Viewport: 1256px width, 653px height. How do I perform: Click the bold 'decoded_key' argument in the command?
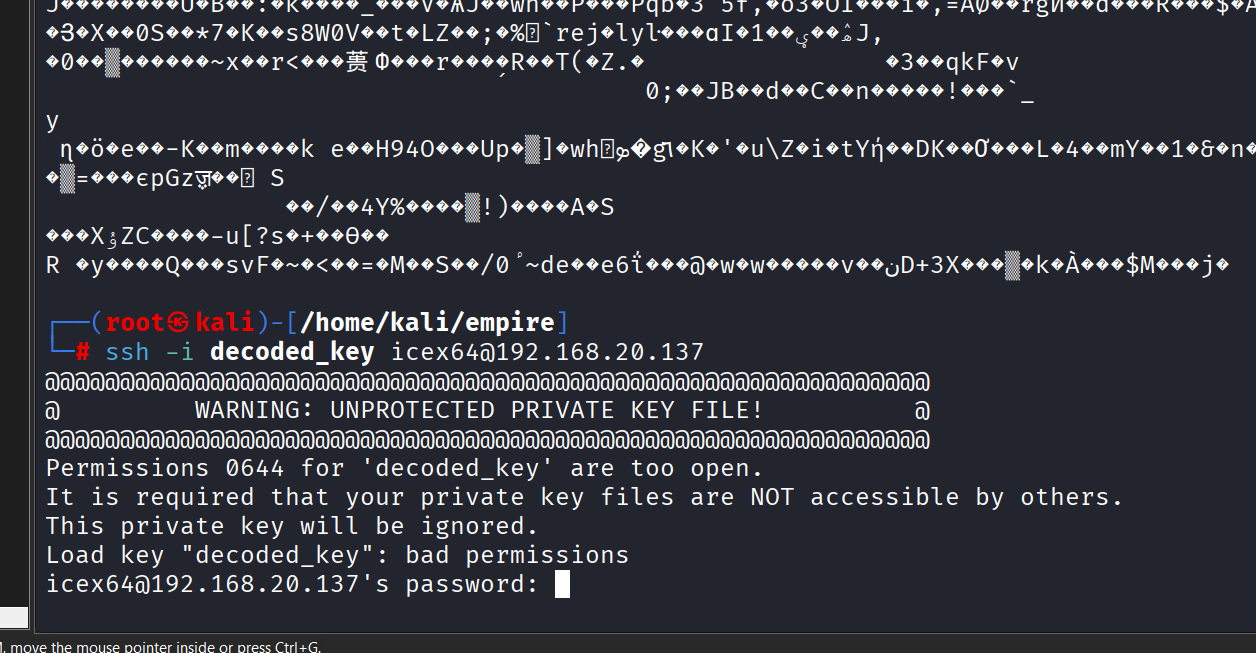292,352
